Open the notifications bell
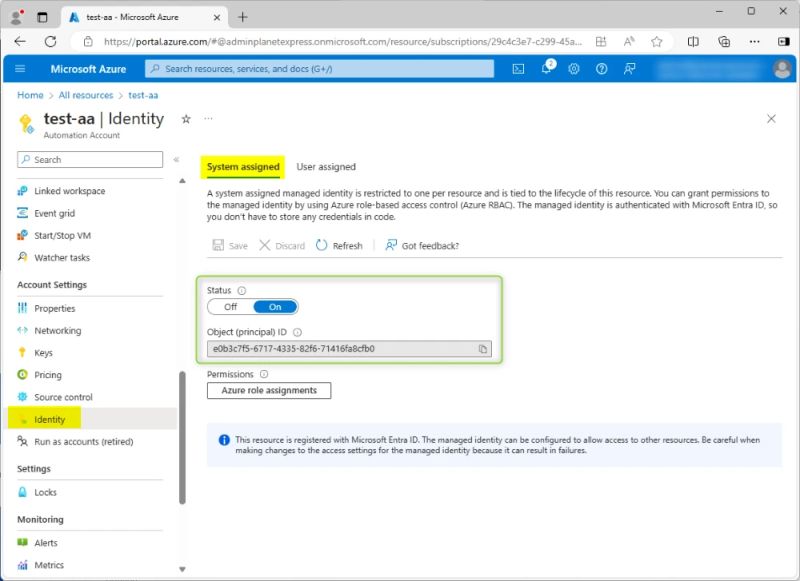800x581 pixels. (x=545, y=69)
